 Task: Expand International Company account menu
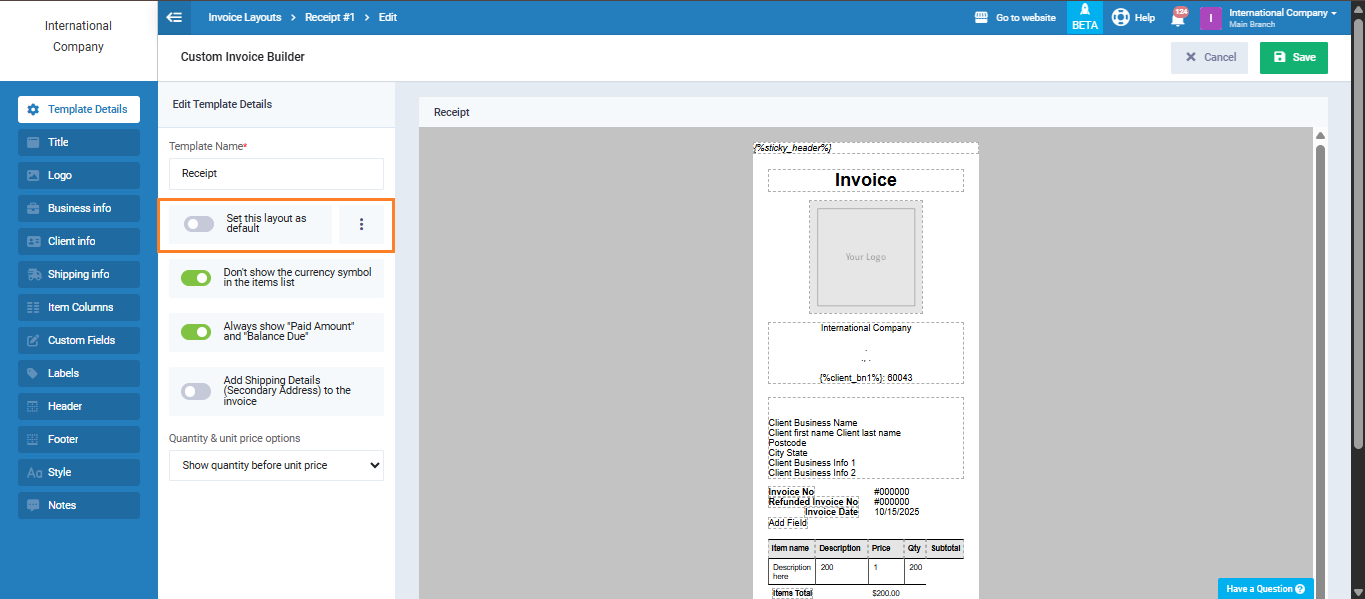point(1282,17)
